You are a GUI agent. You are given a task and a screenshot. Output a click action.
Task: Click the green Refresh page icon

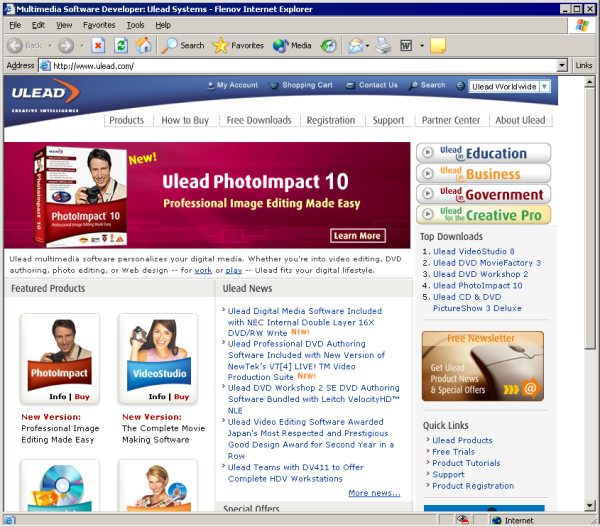pos(121,46)
